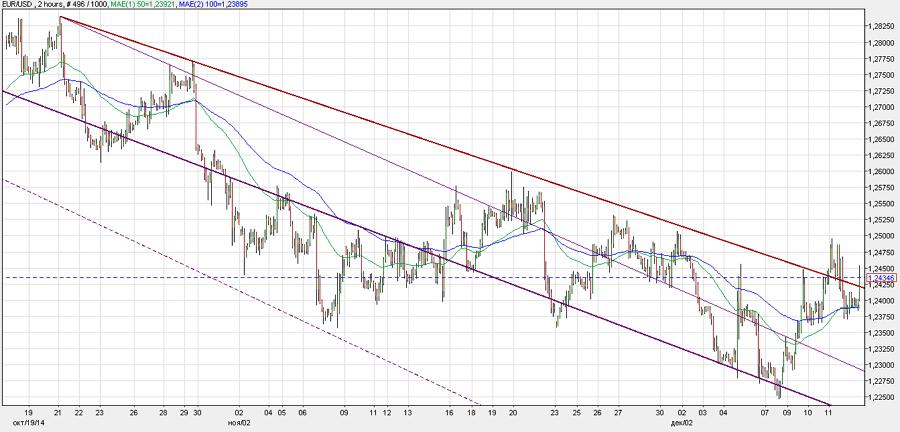
Task: Click date label 10 on time axis
Action: coord(808,412)
